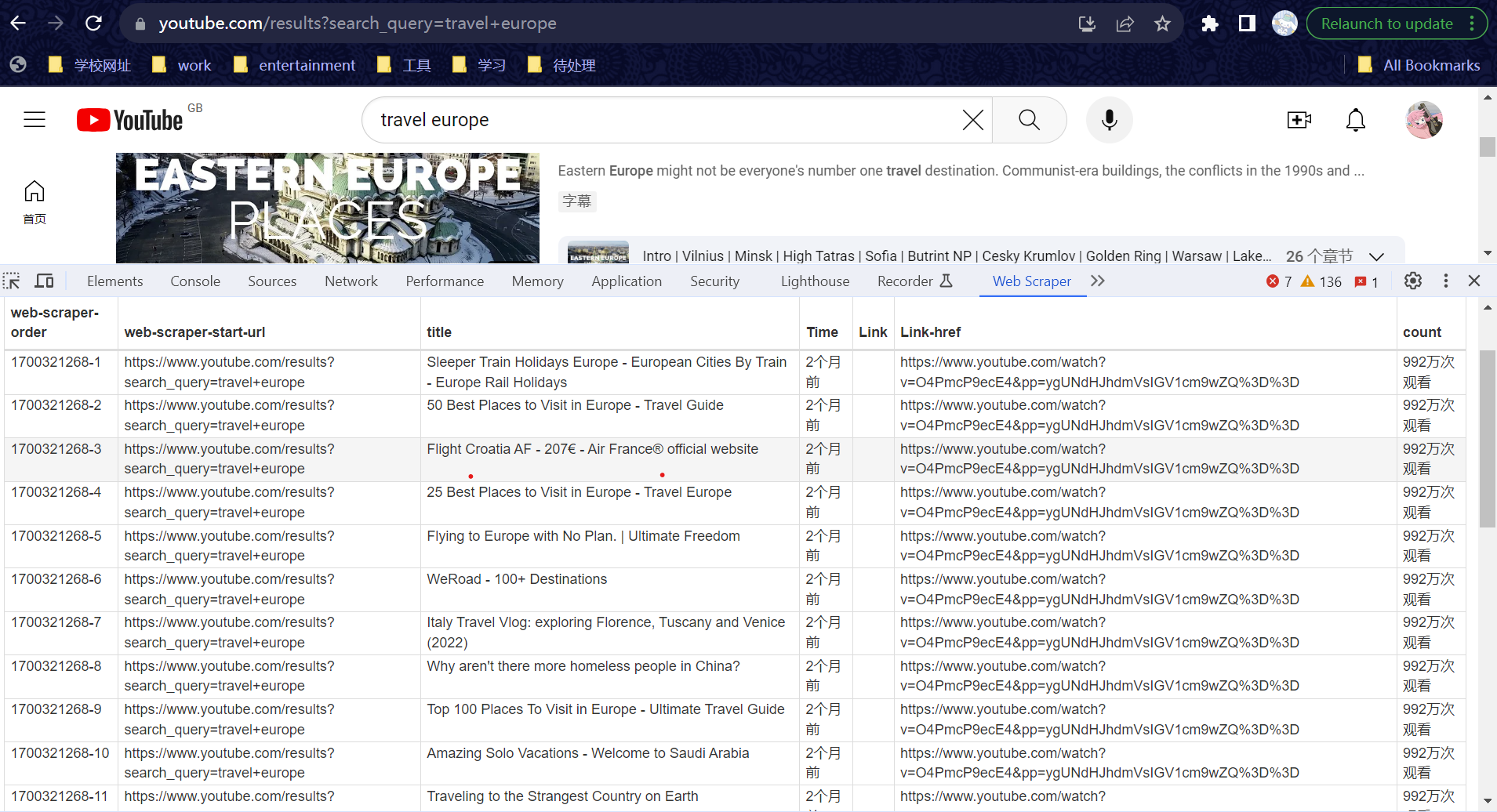Expand the 26 chapters chevron
1497x812 pixels.
point(1376,256)
